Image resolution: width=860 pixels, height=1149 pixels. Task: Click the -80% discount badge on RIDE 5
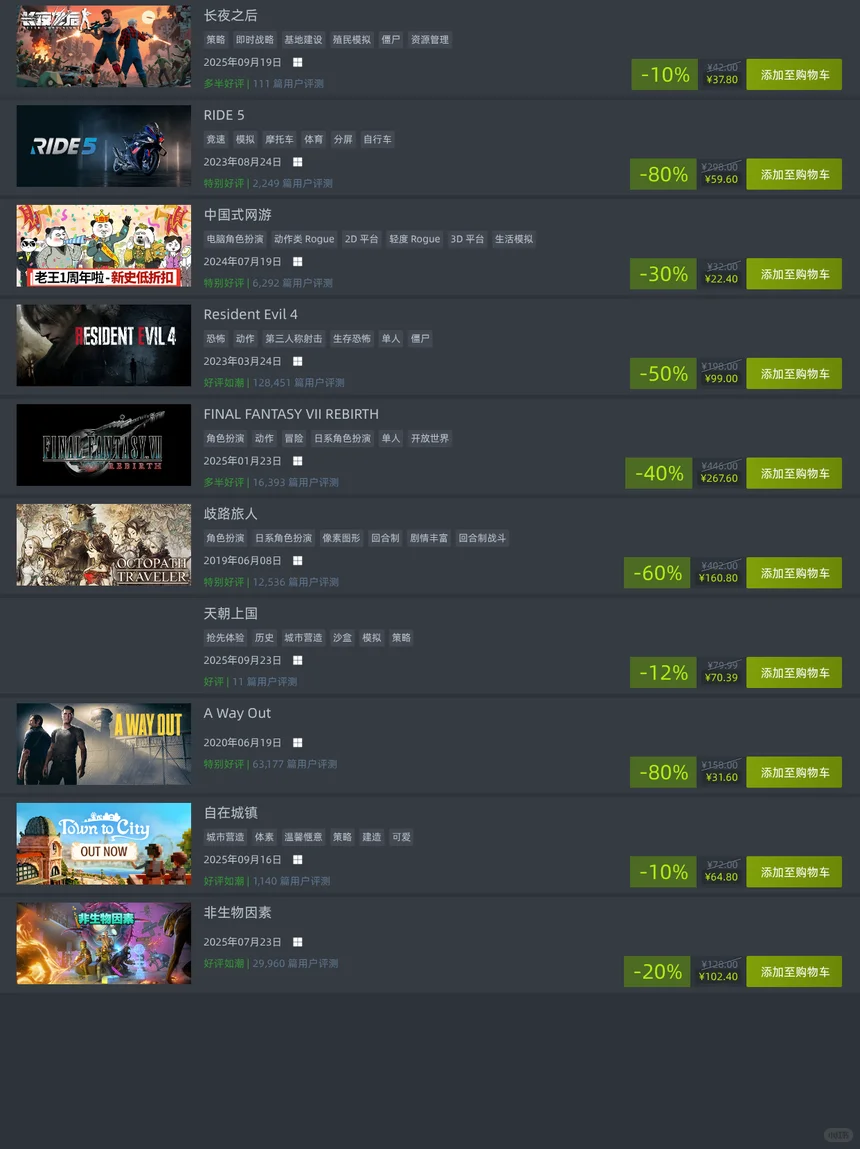coord(663,174)
